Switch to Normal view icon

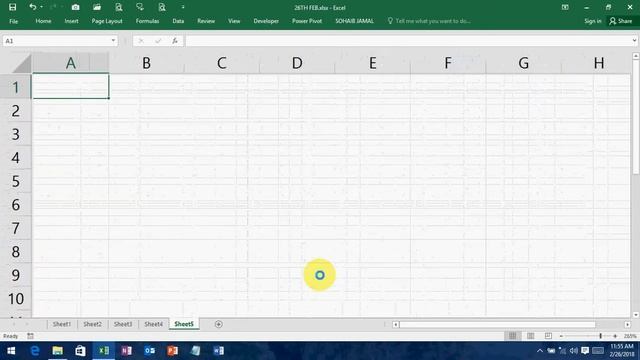click(513, 336)
